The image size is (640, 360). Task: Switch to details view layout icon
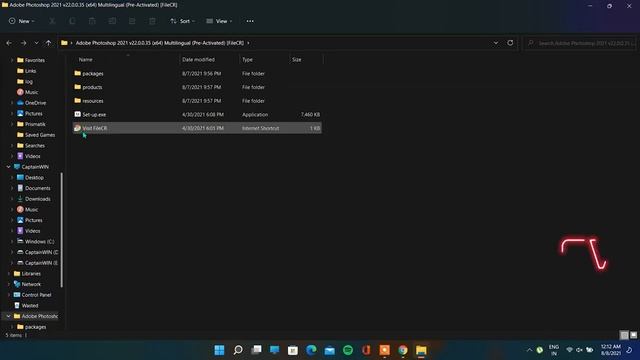624,335
